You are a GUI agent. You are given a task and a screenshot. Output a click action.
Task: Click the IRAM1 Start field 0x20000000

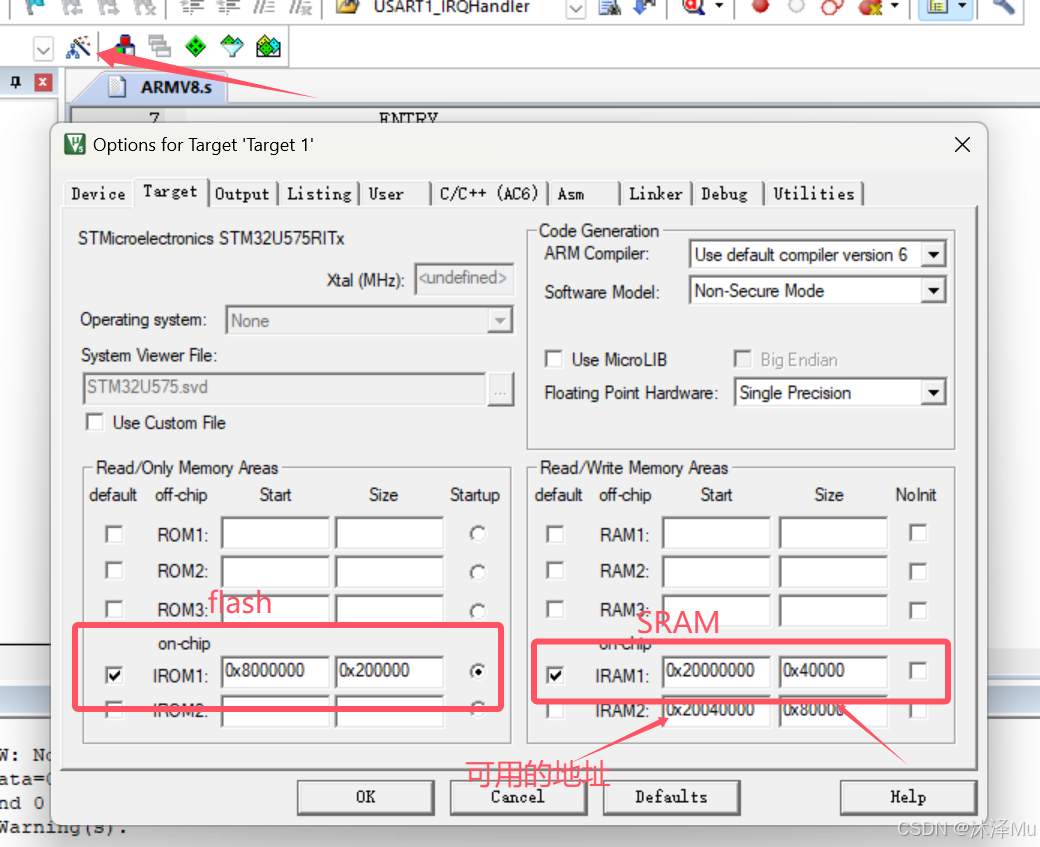716,672
